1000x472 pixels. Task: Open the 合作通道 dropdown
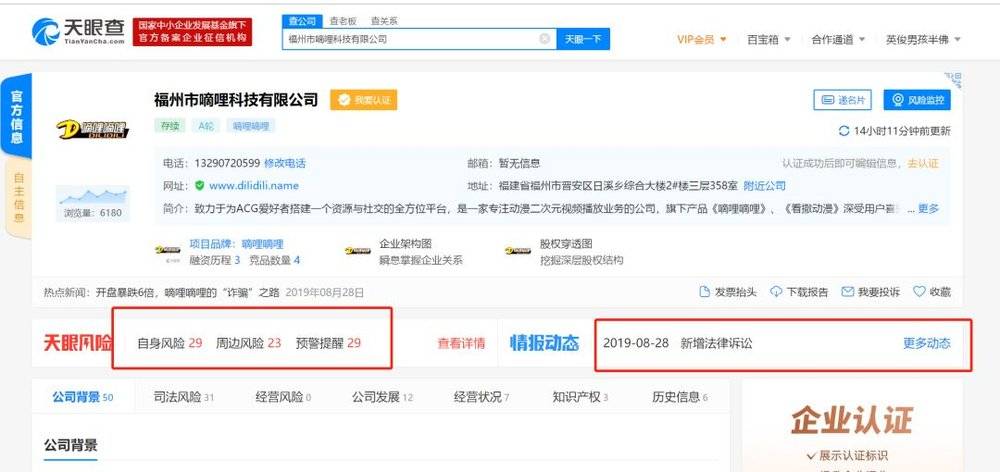(x=838, y=40)
